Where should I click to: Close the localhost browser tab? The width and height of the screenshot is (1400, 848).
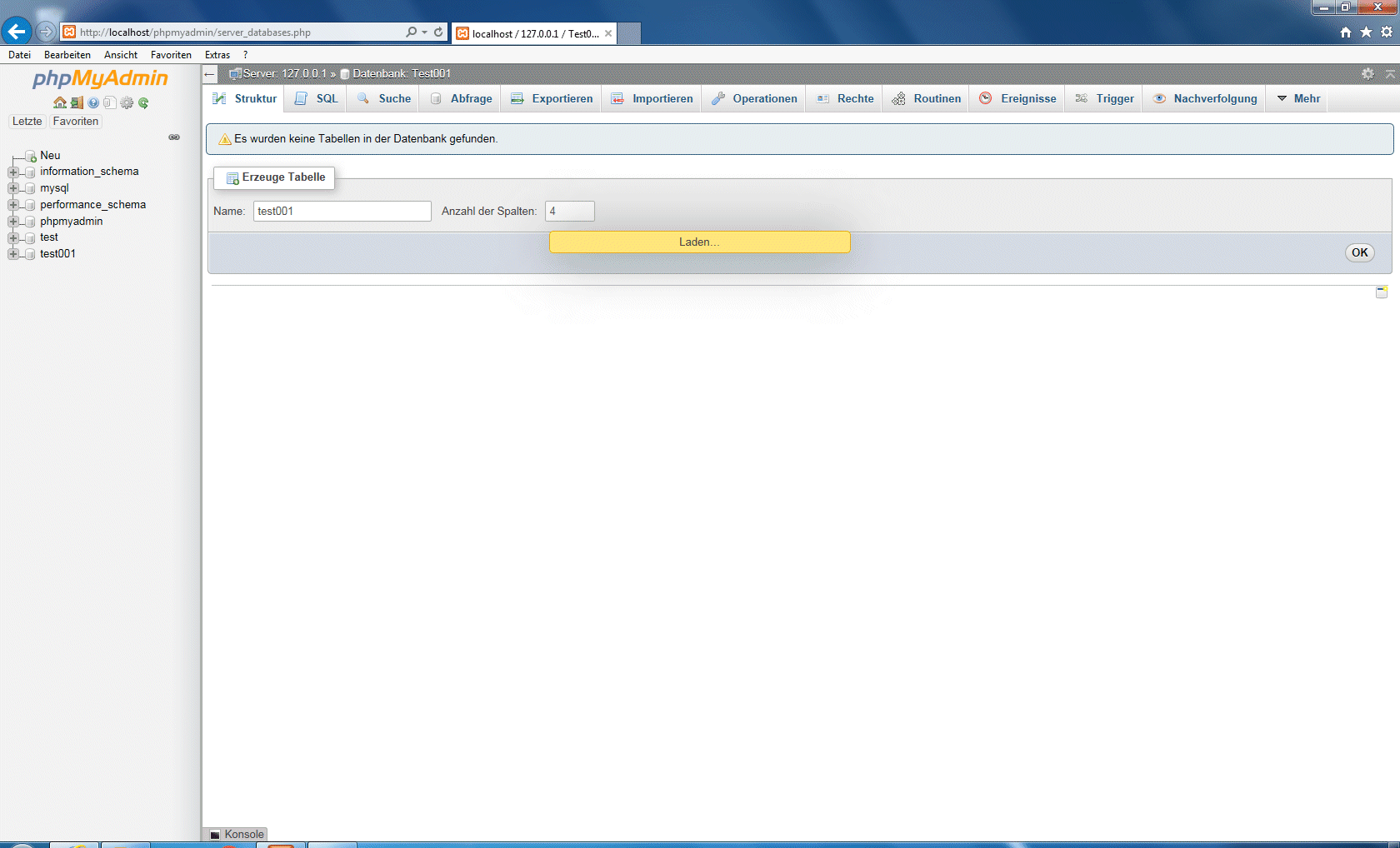[608, 33]
